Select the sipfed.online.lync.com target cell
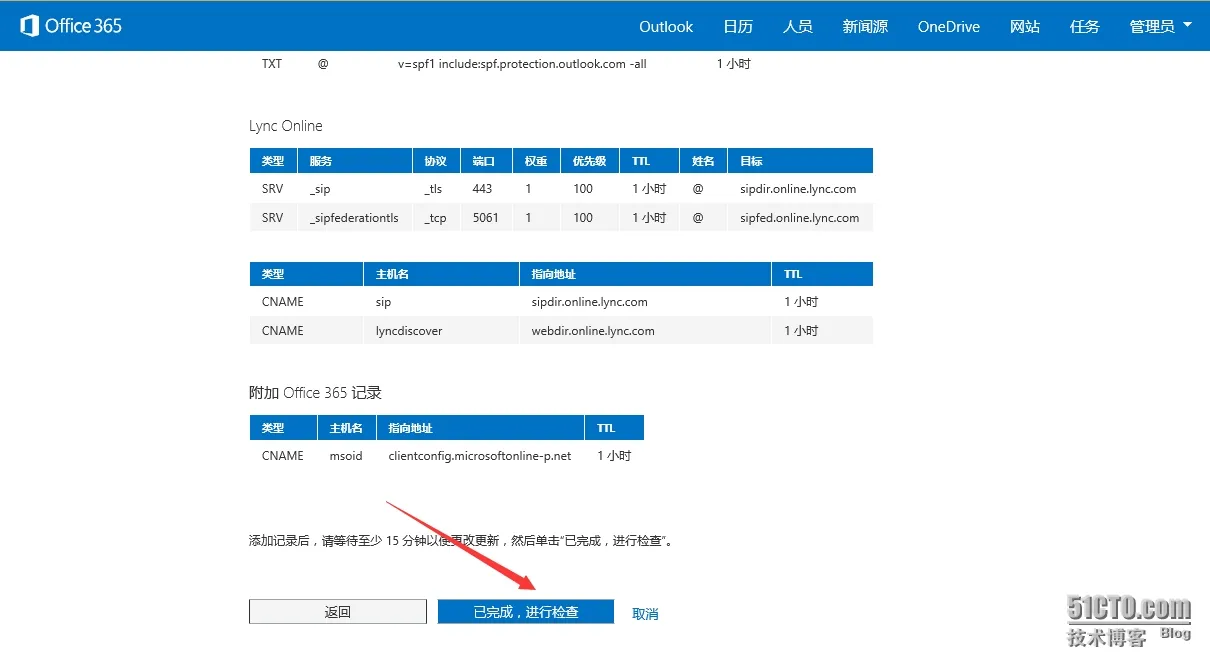The image size is (1210, 666). coord(799,218)
